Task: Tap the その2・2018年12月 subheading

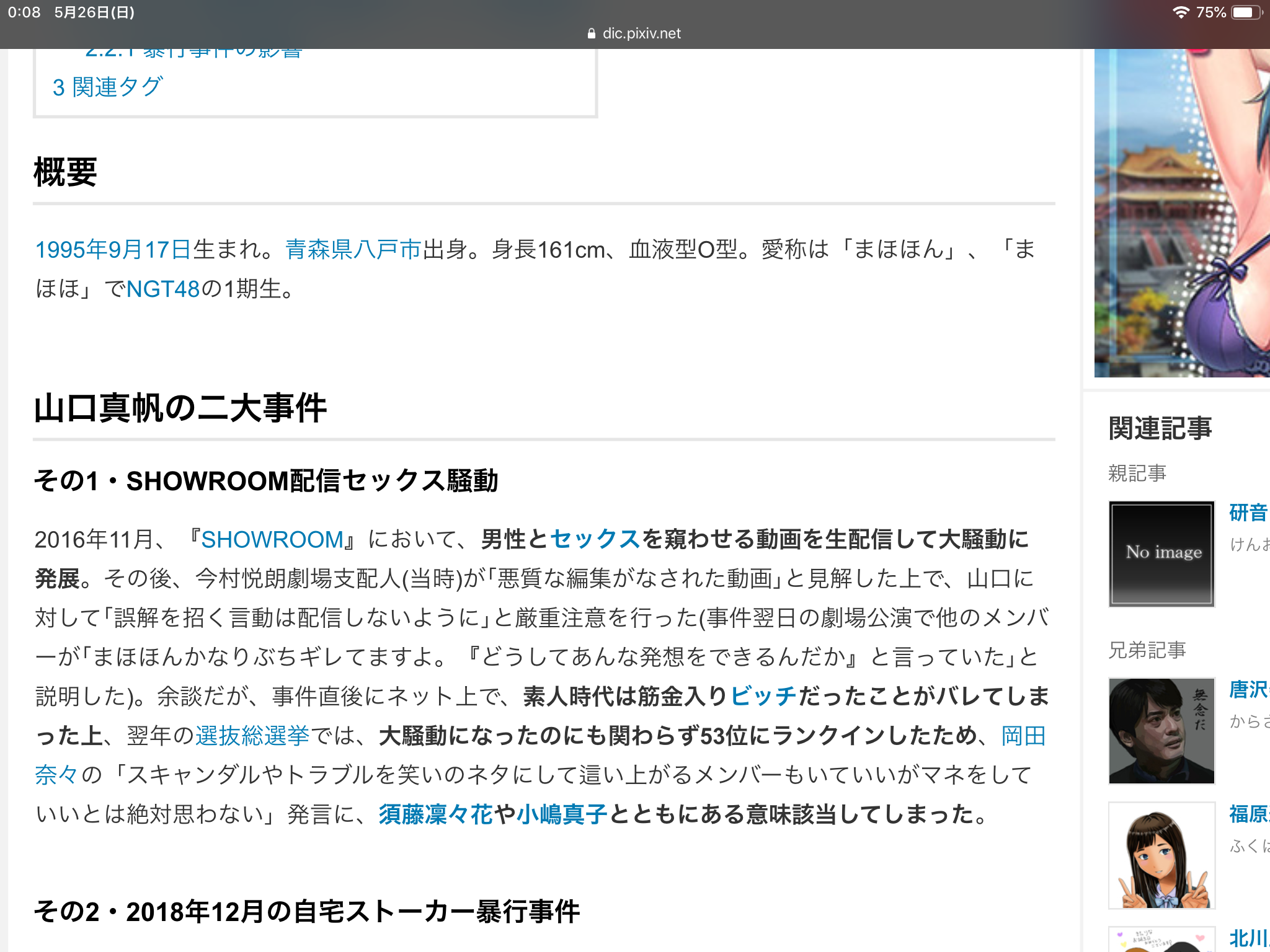Action: tap(306, 912)
